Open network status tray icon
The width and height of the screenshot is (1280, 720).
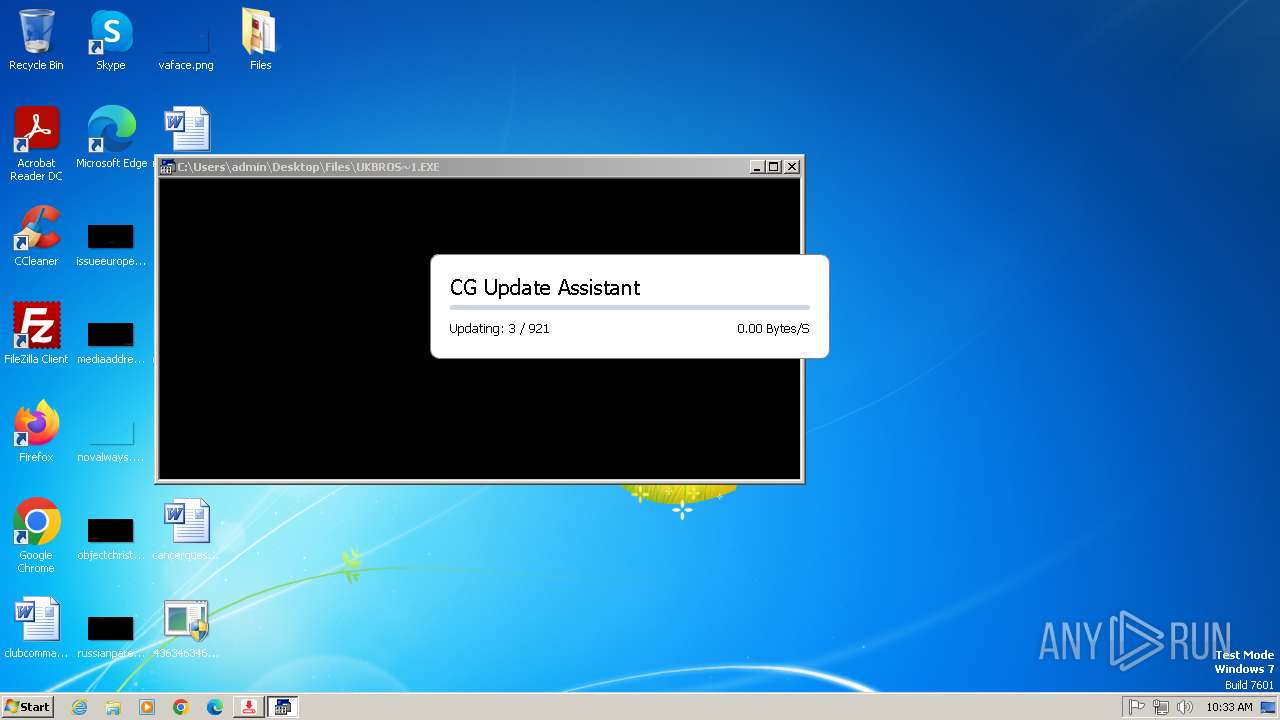point(1161,707)
